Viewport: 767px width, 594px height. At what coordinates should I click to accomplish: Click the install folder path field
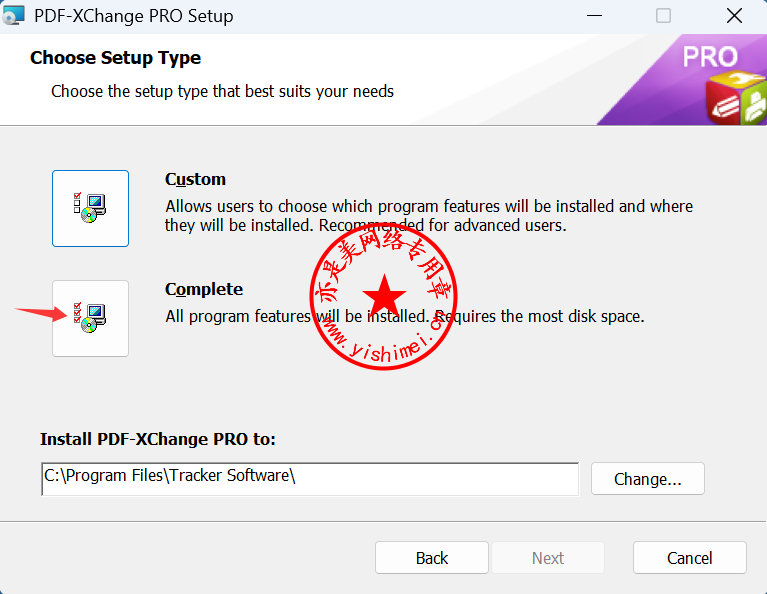point(309,478)
